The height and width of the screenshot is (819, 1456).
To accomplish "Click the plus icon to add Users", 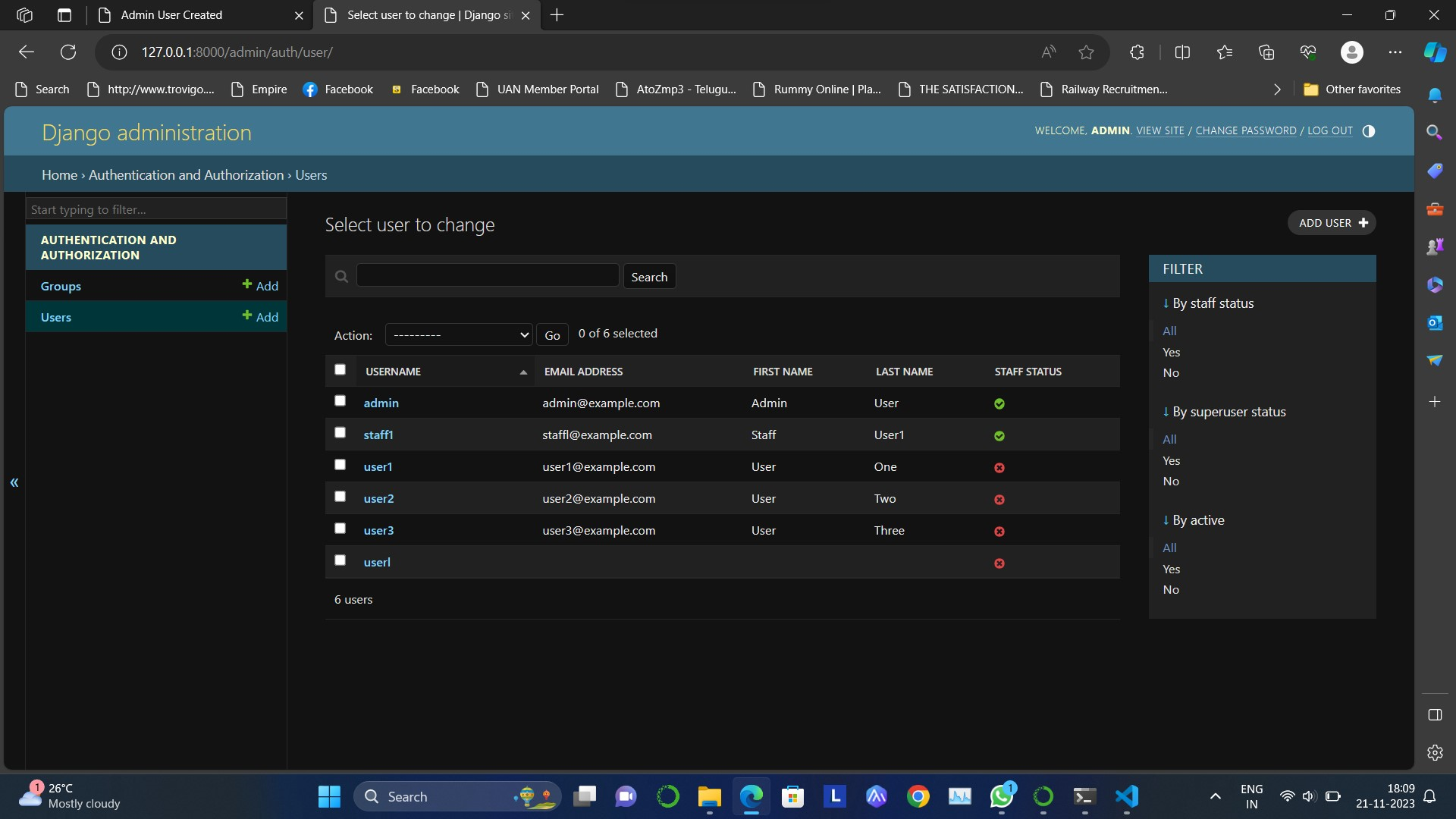I will click(247, 315).
